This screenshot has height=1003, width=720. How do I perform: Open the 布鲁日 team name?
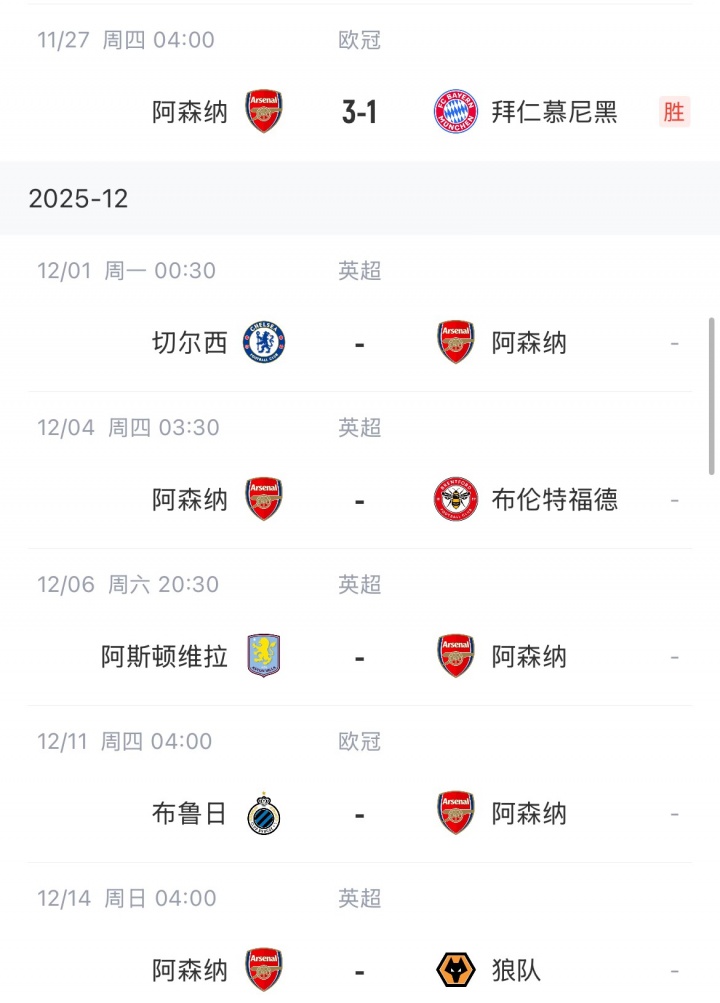pyautogui.click(x=190, y=814)
